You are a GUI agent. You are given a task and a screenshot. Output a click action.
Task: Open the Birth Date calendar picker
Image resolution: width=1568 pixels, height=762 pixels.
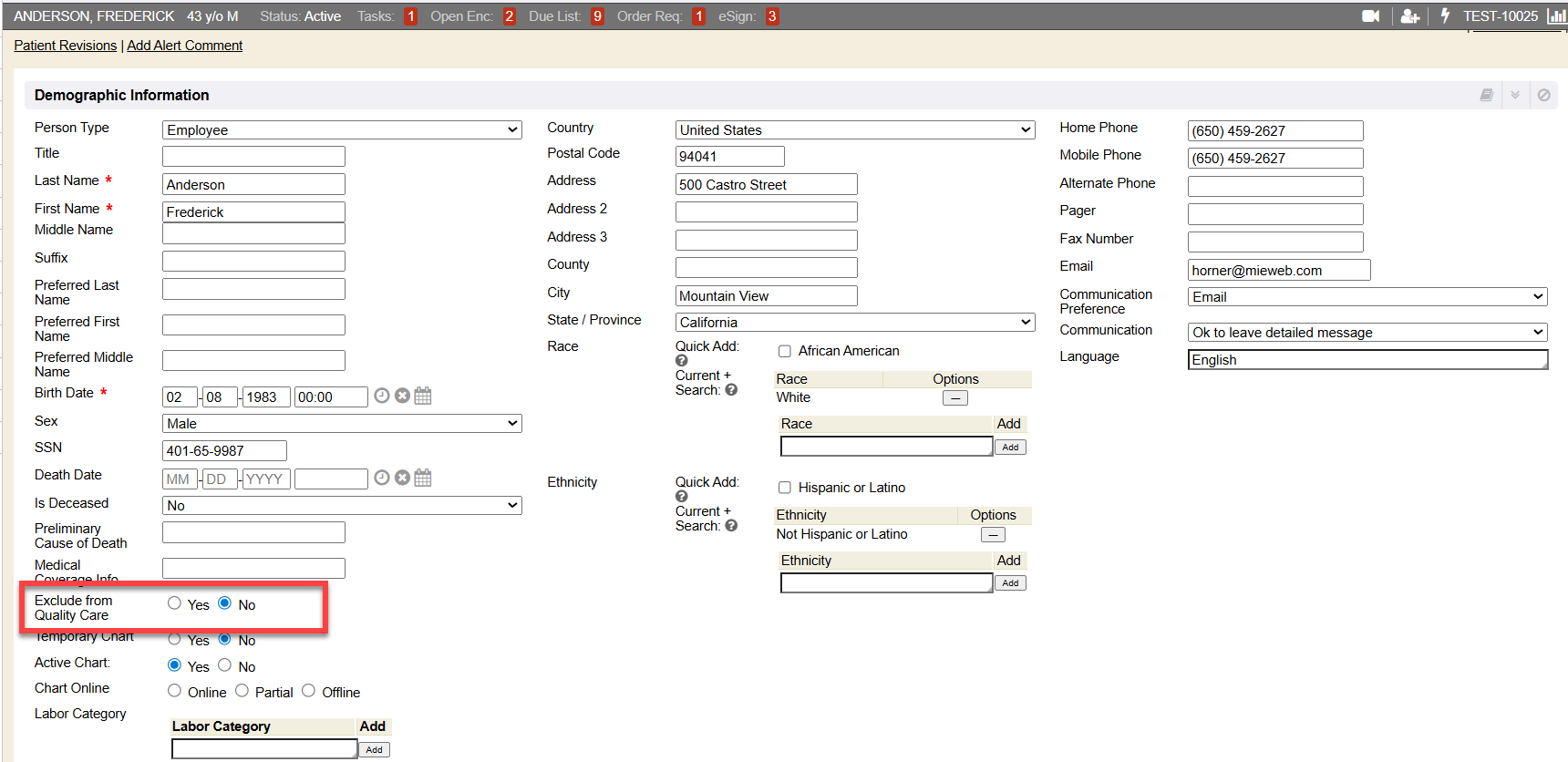[x=423, y=396]
